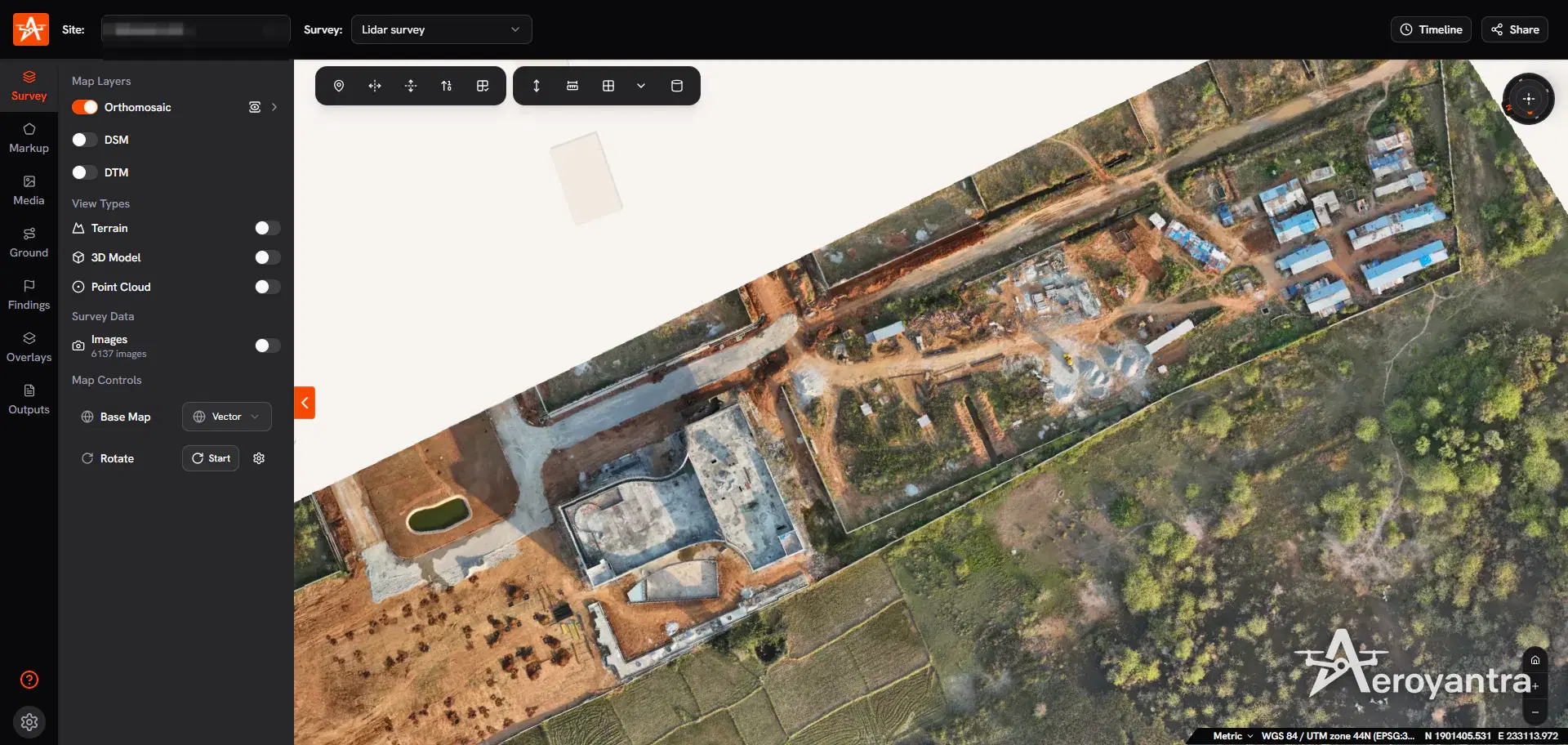The width and height of the screenshot is (1568, 745).
Task: Open the Metric units dropdown
Action: (1233, 736)
